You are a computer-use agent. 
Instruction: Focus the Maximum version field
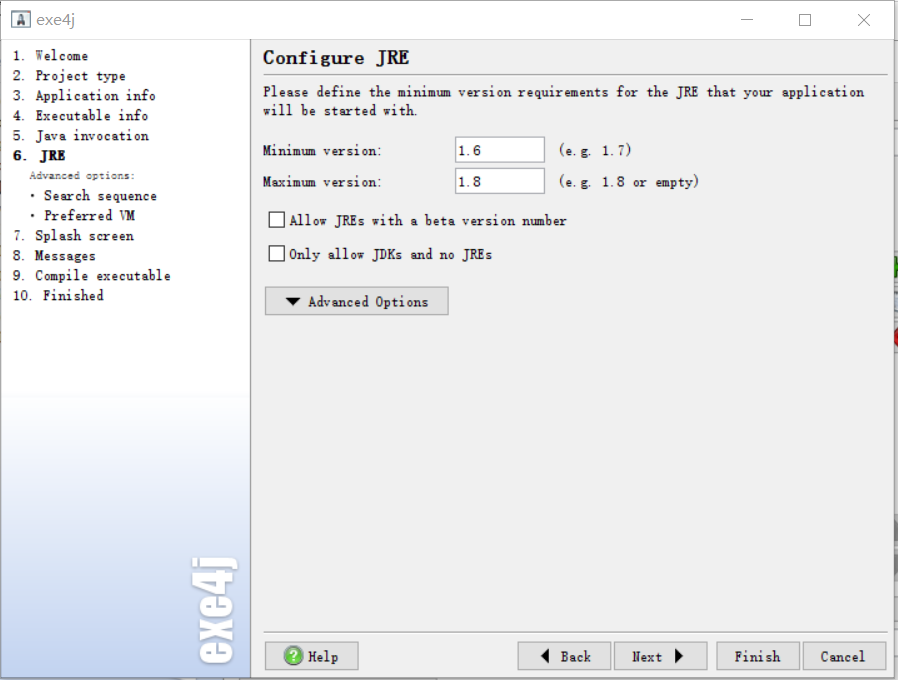499,182
